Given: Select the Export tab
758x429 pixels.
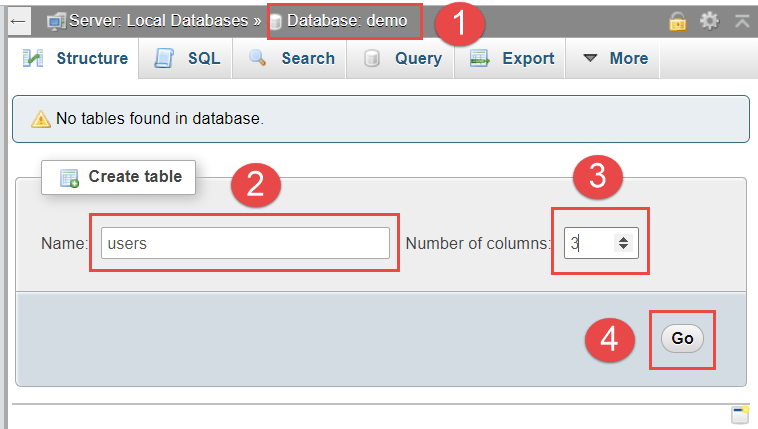Looking at the screenshot, I should tap(512, 58).
